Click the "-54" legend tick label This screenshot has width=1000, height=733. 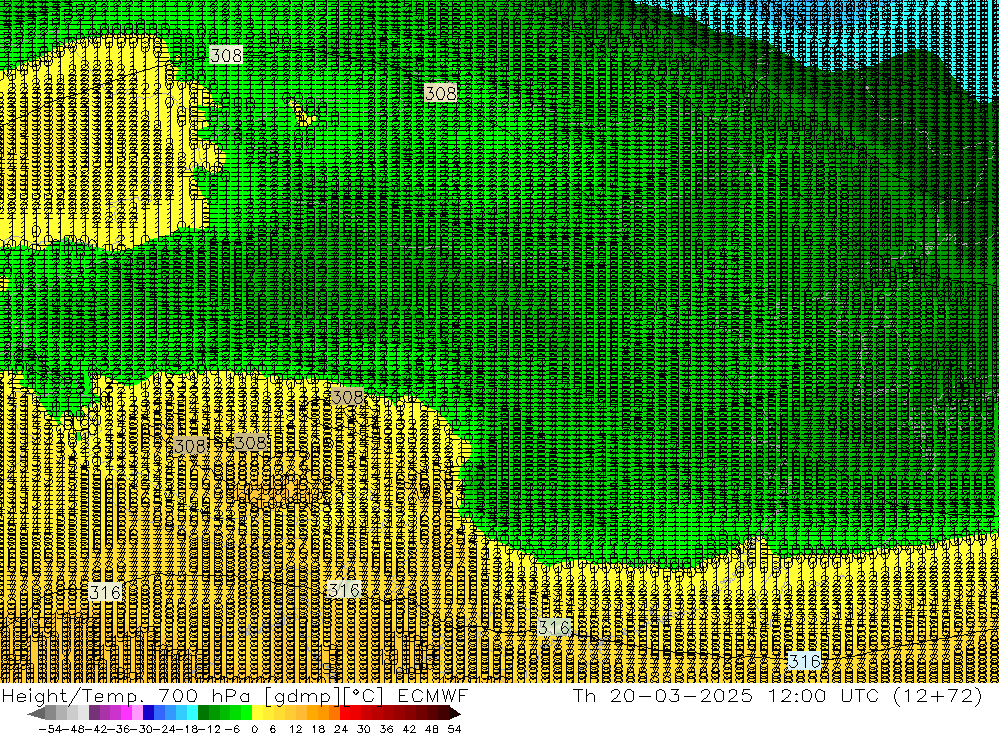pos(50,729)
